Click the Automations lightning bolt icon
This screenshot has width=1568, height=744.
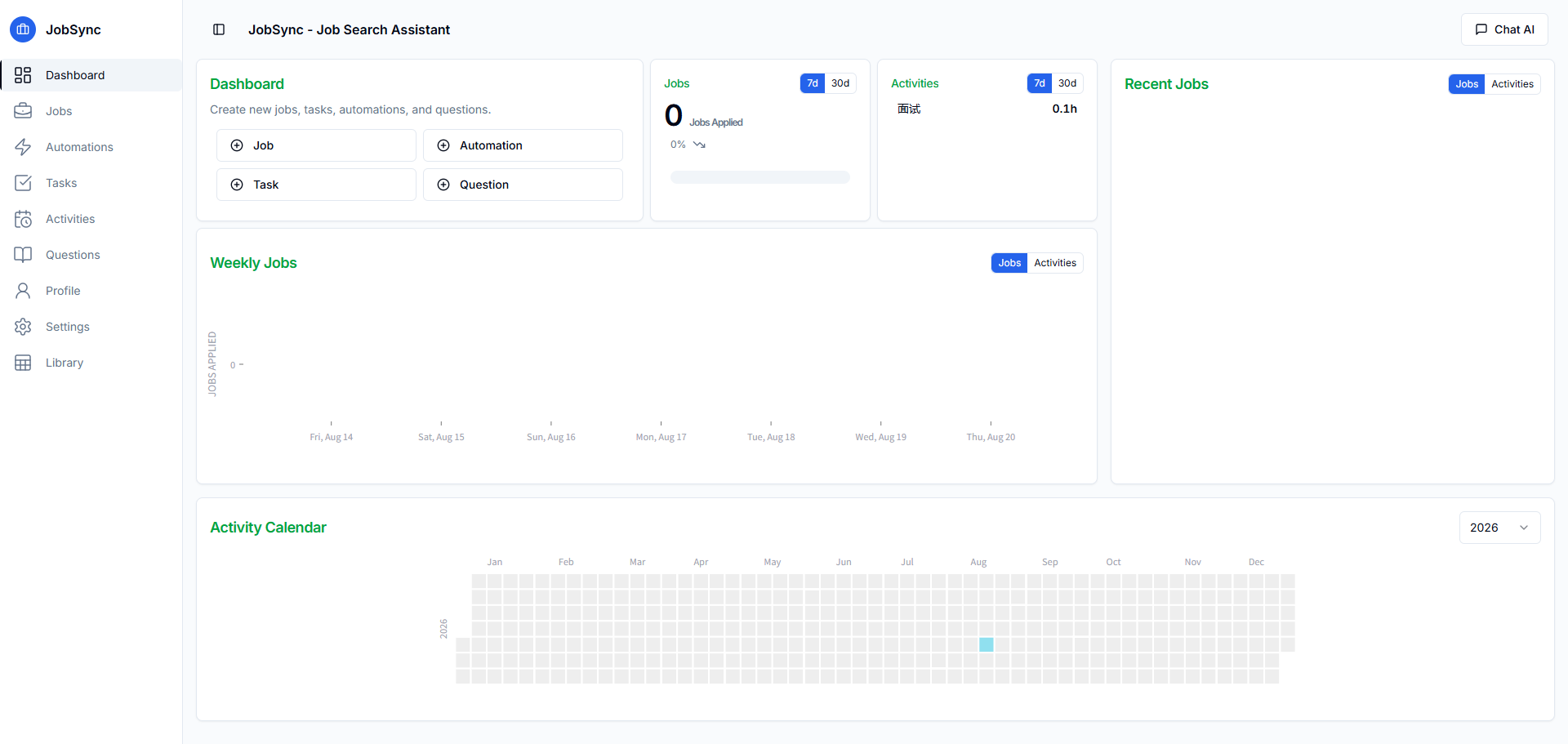pyautogui.click(x=23, y=147)
